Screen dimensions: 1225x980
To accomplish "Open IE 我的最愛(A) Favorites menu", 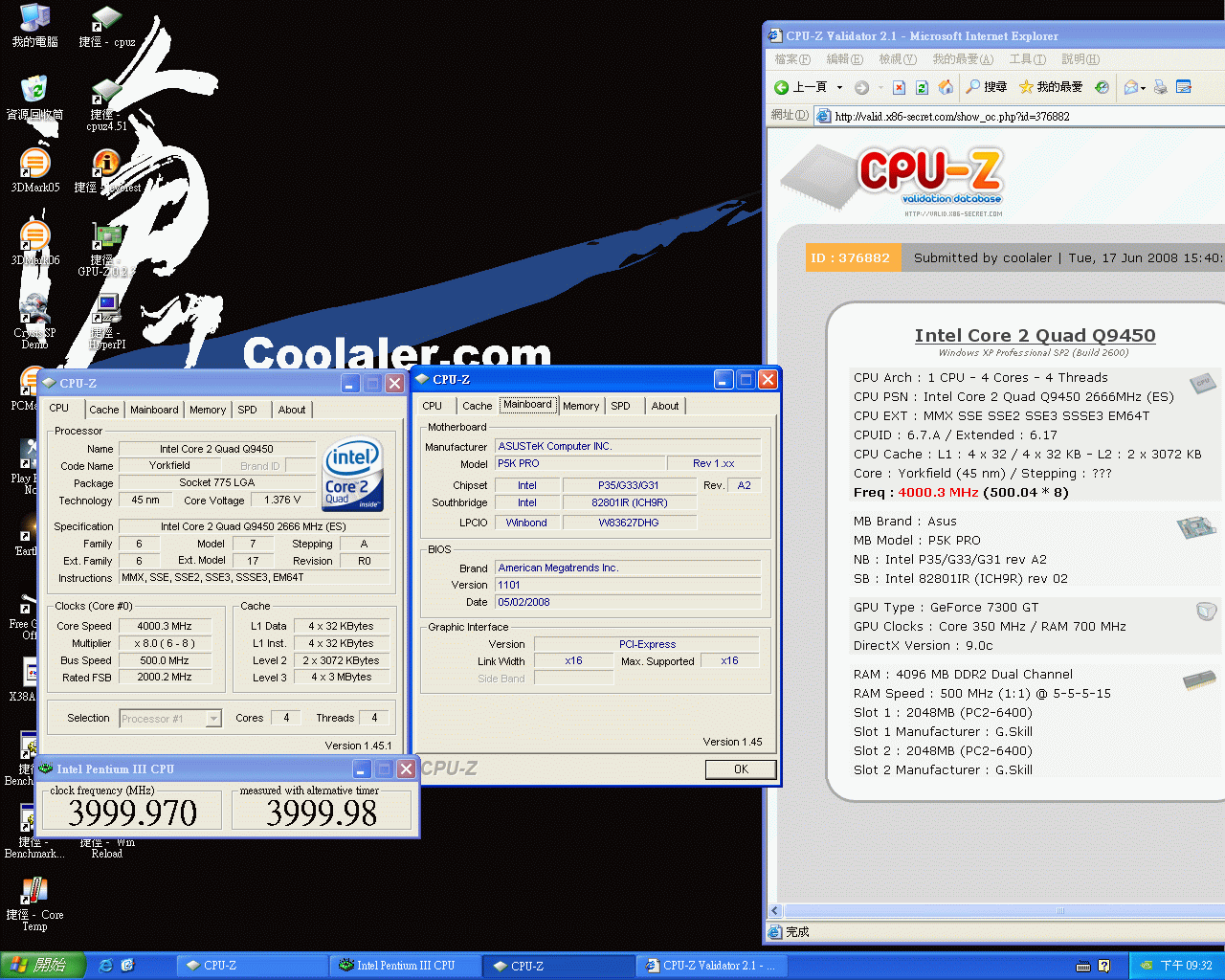I will 963,59.
